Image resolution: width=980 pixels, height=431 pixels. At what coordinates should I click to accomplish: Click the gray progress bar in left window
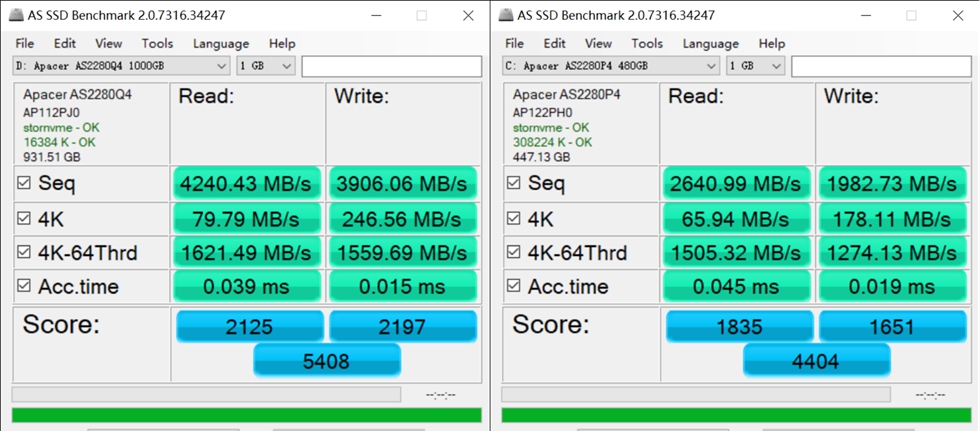pos(206,395)
